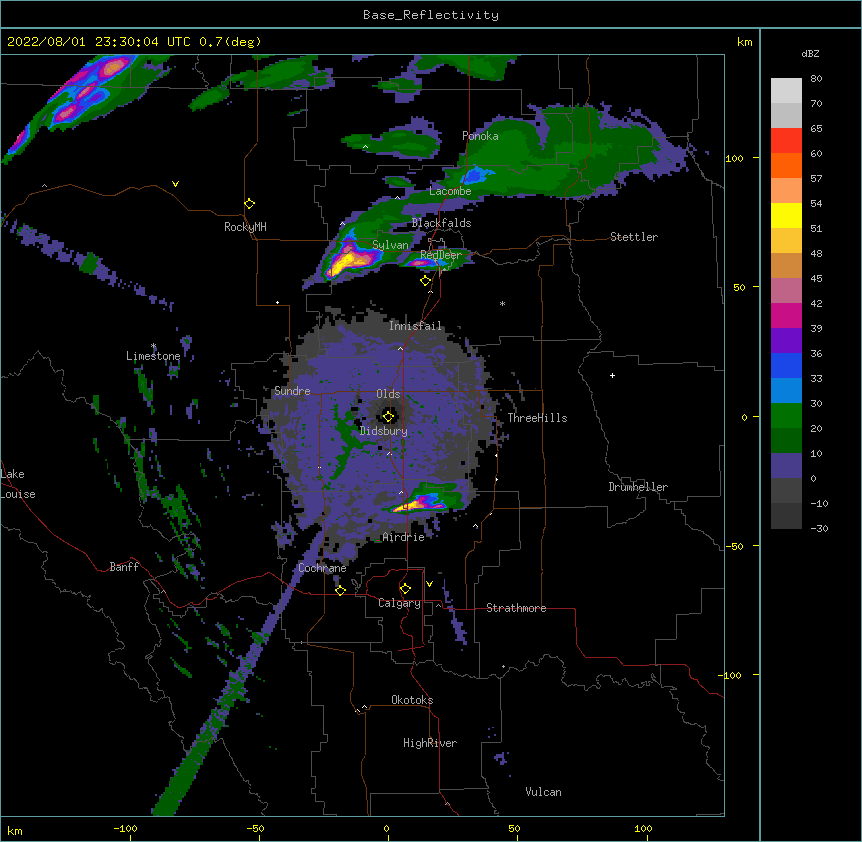Click the Sundre town label
This screenshot has width=862, height=842.
click(292, 391)
